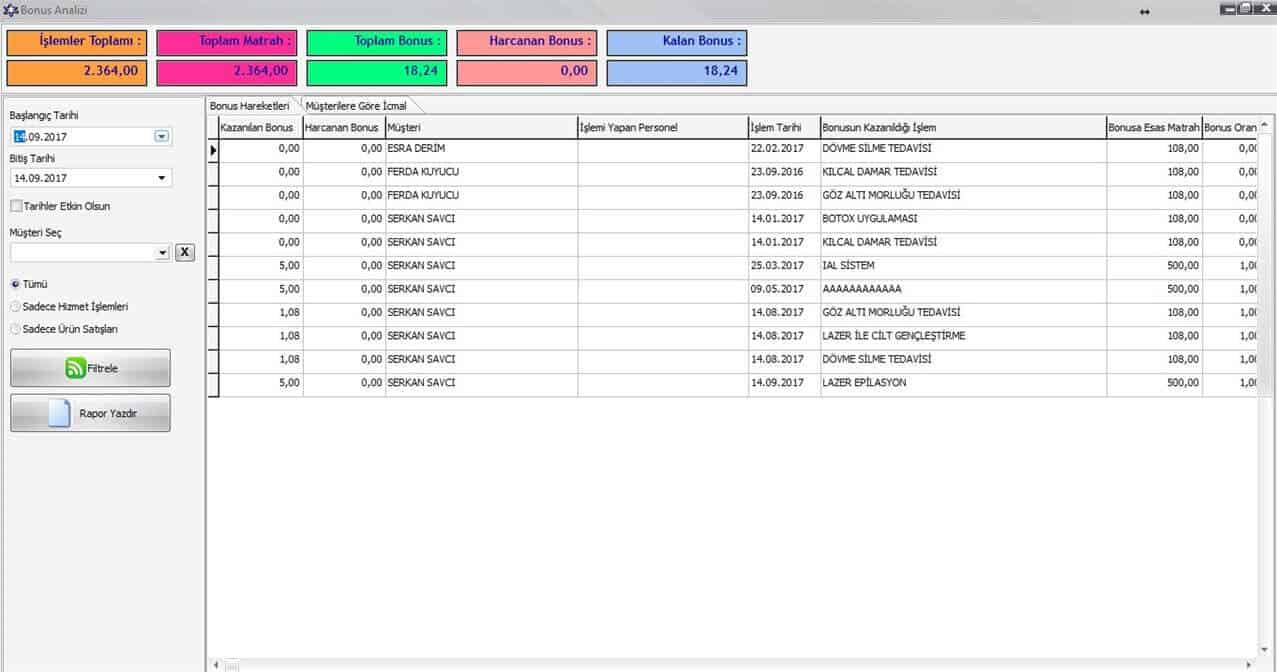Enable the Tarihler Etkin Olsun checkbox

[x=16, y=206]
